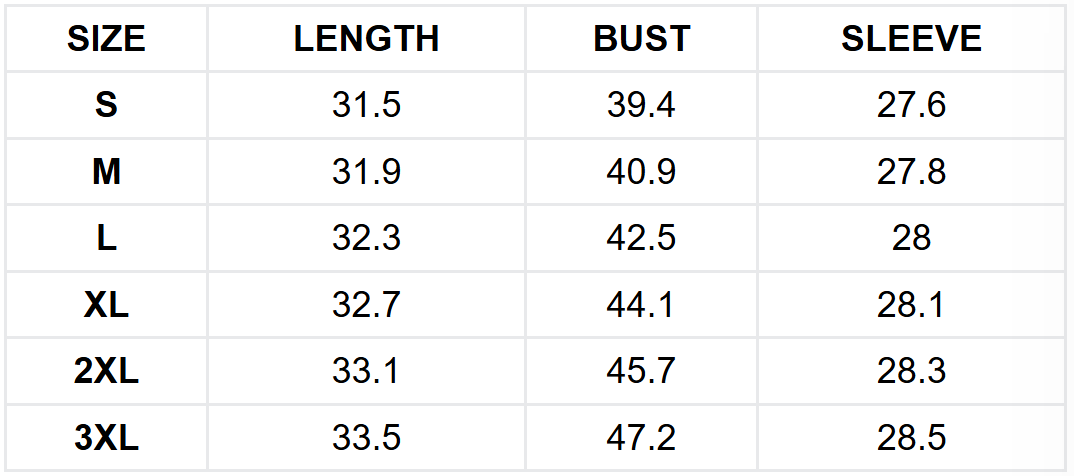This screenshot has width=1074, height=476.
Task: Click the bust value 45.7
Action: [x=641, y=372]
